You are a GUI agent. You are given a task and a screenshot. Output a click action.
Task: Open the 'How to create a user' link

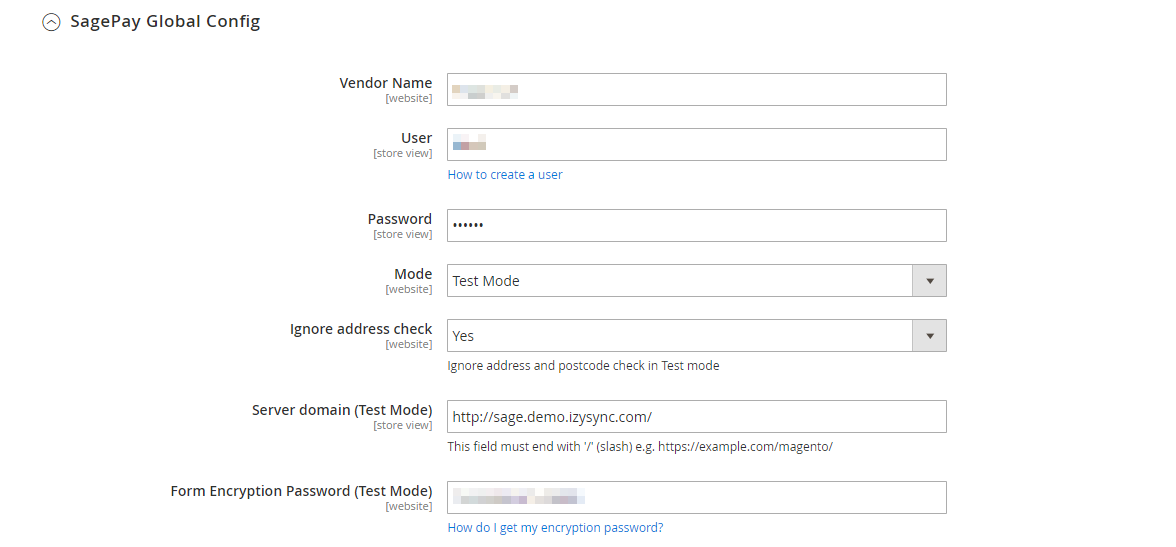point(505,175)
